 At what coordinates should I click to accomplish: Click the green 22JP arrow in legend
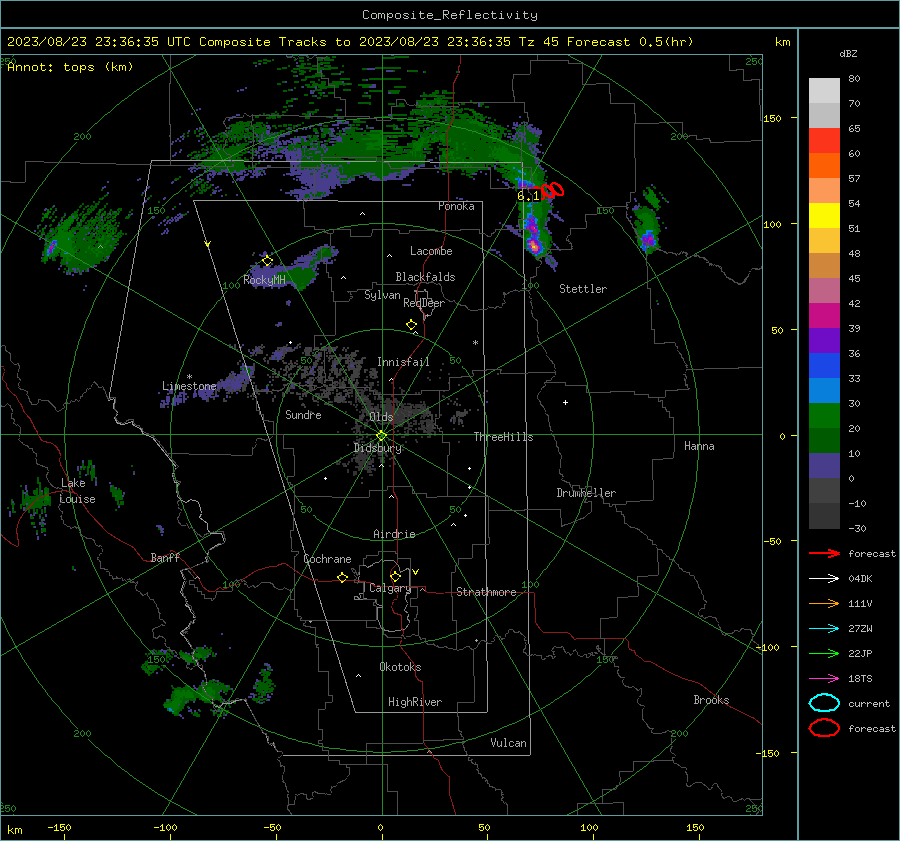pyautogui.click(x=824, y=653)
